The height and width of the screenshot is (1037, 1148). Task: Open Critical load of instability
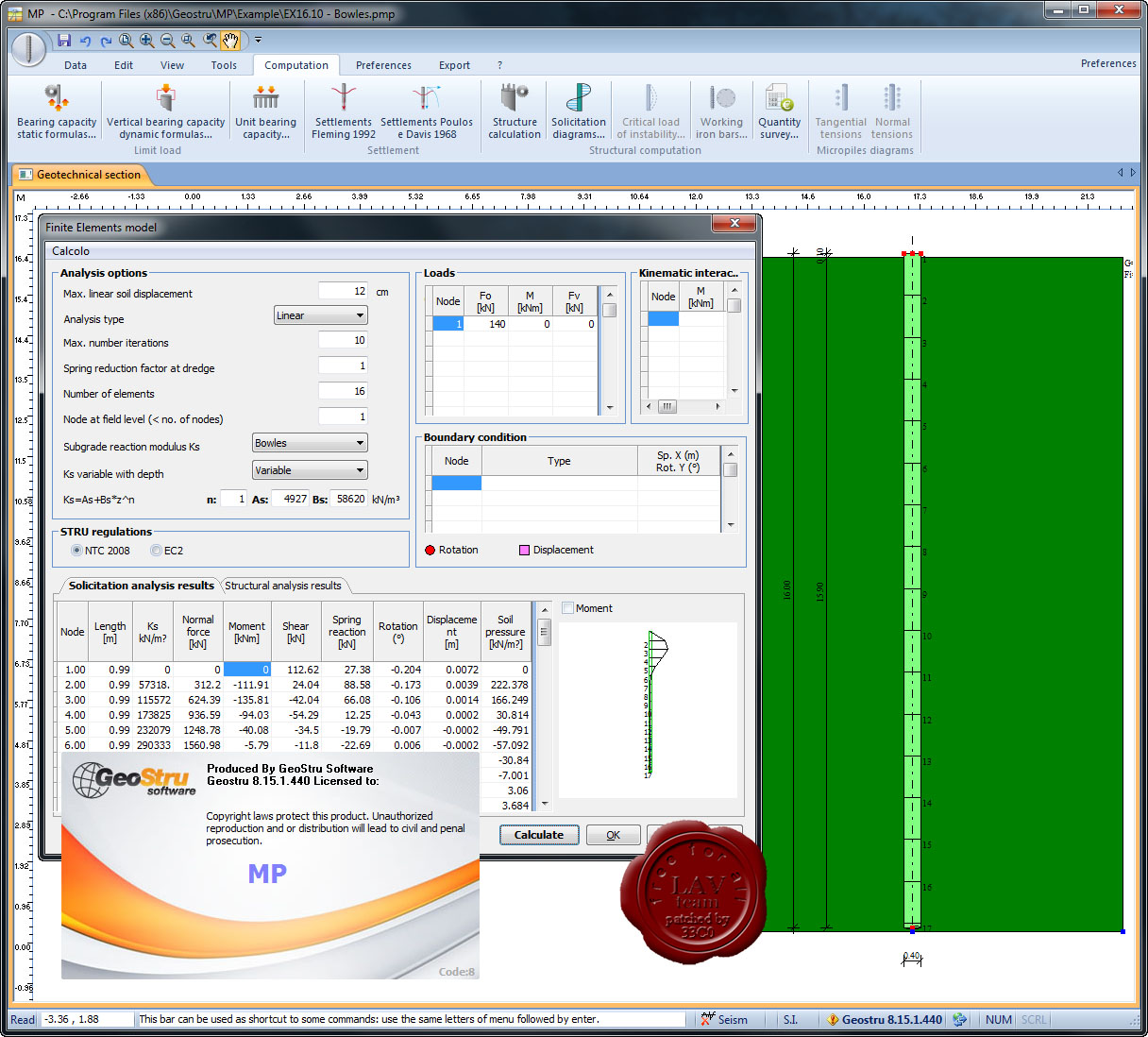click(x=650, y=112)
